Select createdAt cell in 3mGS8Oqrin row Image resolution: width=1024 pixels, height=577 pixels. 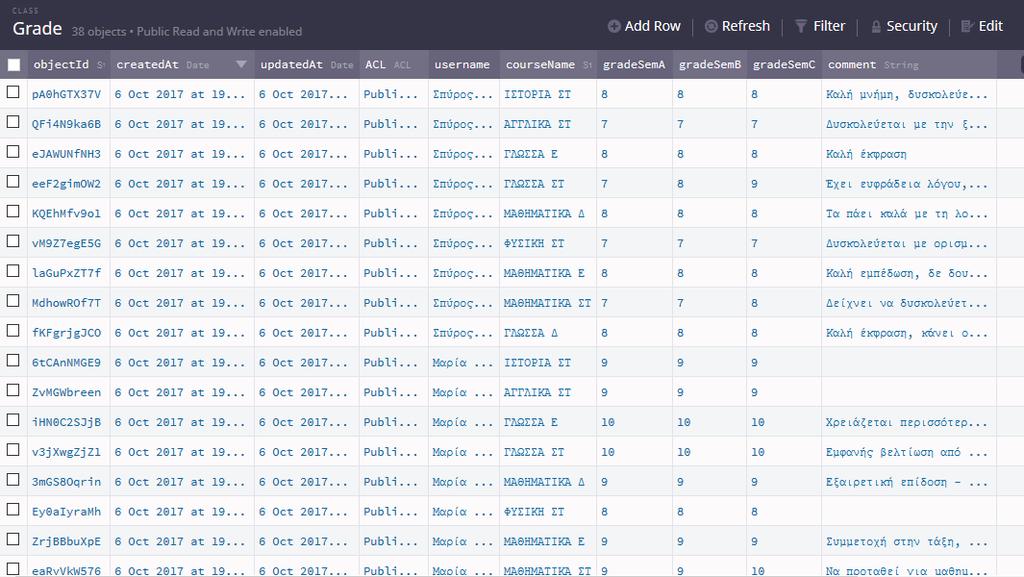pyautogui.click(x=182, y=482)
